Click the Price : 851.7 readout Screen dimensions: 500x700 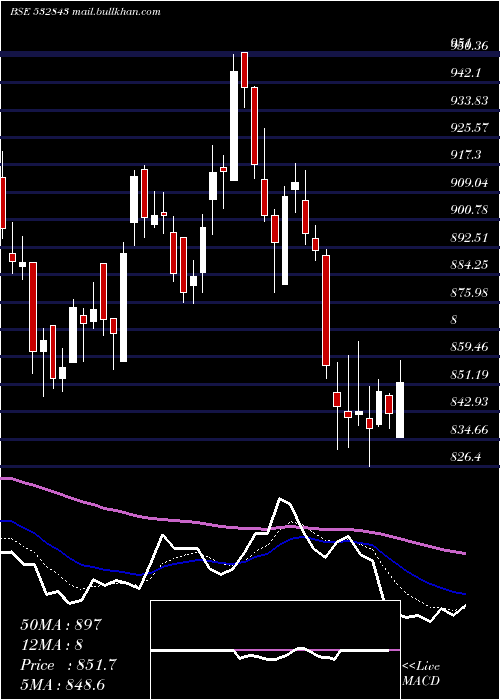pyautogui.click(x=68, y=665)
